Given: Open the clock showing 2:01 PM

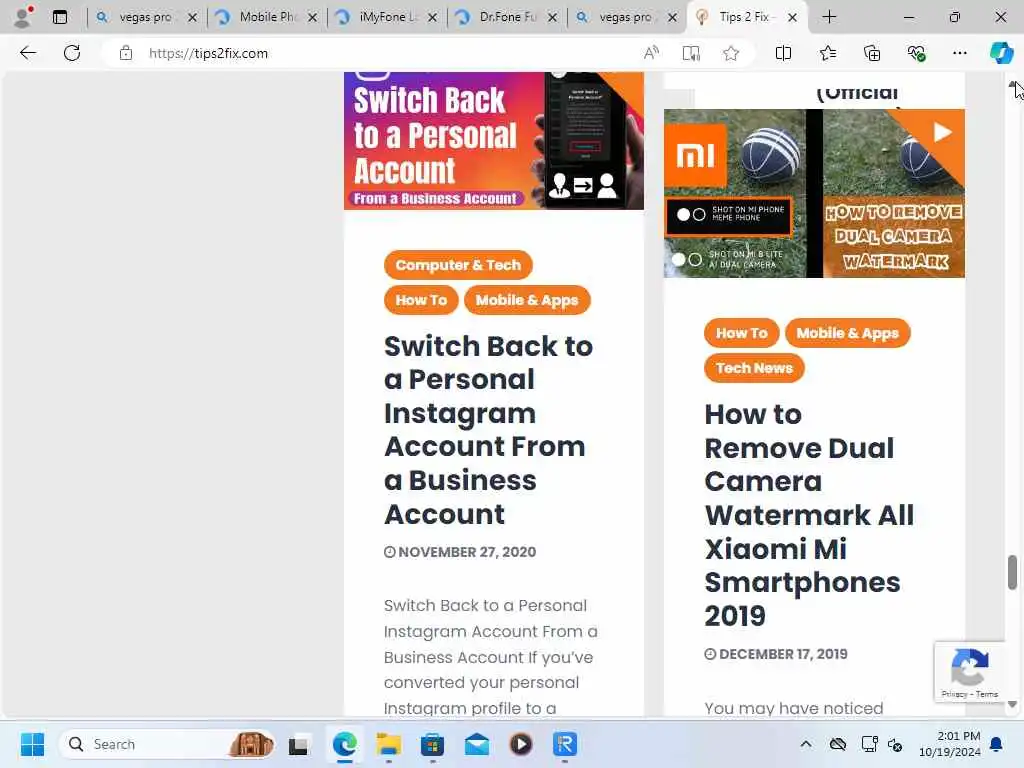Looking at the screenshot, I should point(949,744).
